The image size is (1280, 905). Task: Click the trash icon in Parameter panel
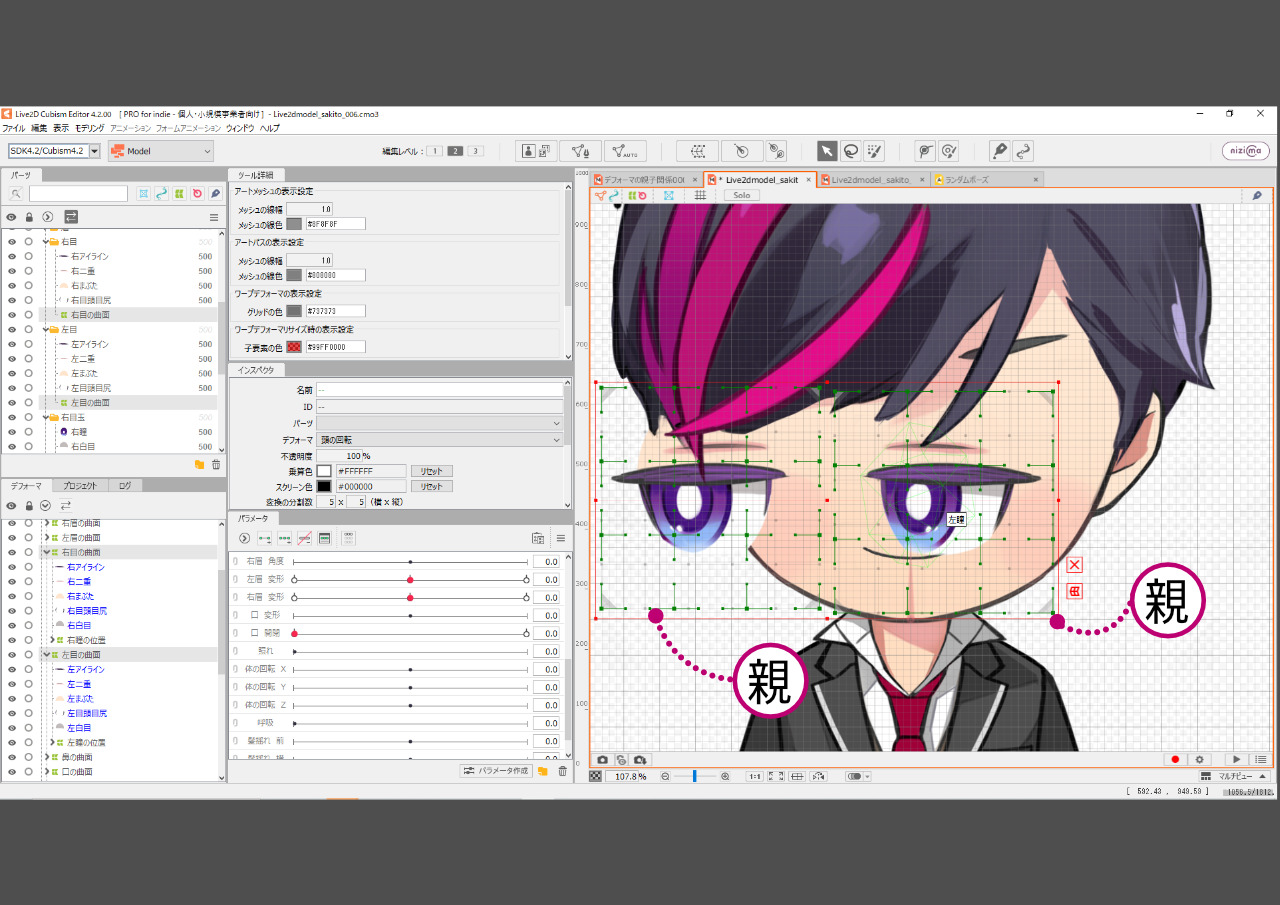click(562, 771)
